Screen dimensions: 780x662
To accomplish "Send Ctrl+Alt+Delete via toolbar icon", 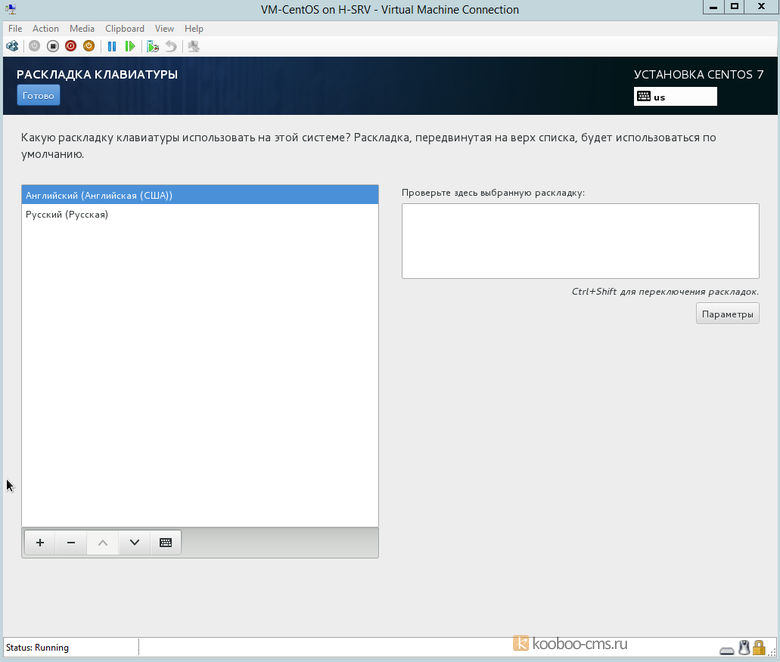I will click(12, 46).
